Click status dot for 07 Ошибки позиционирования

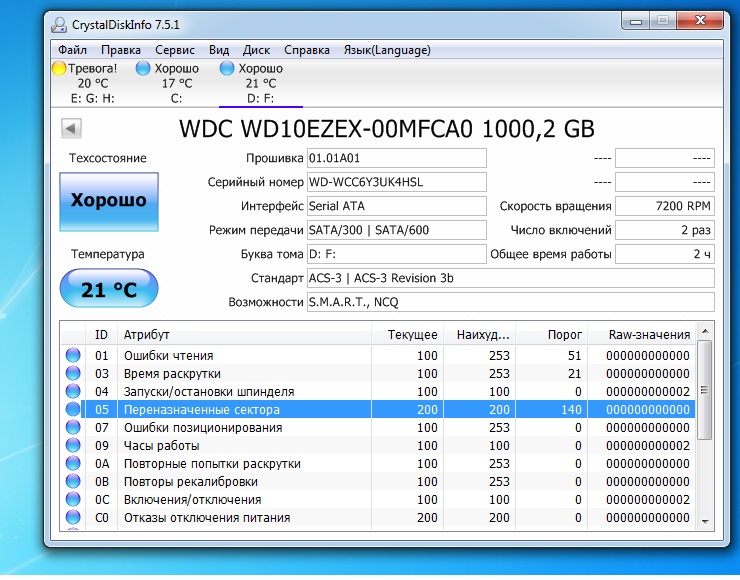[73, 427]
